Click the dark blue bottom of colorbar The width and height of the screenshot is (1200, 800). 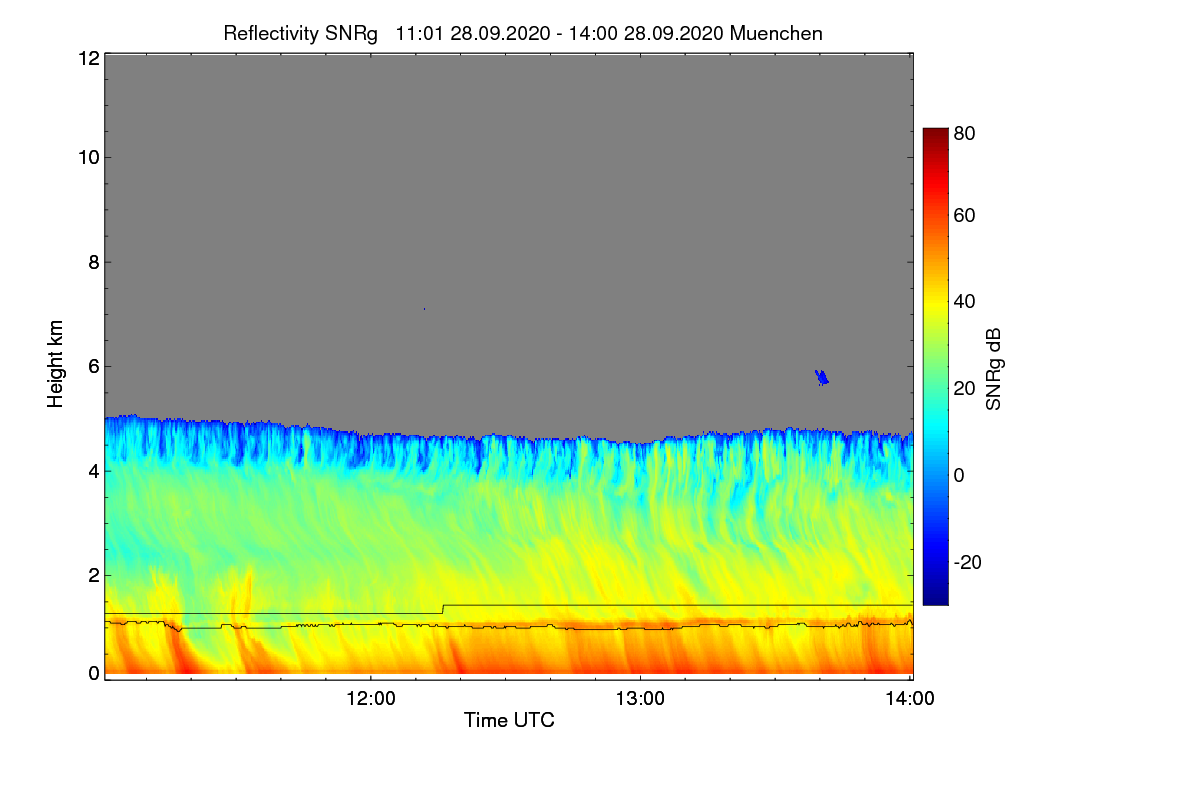tap(934, 596)
